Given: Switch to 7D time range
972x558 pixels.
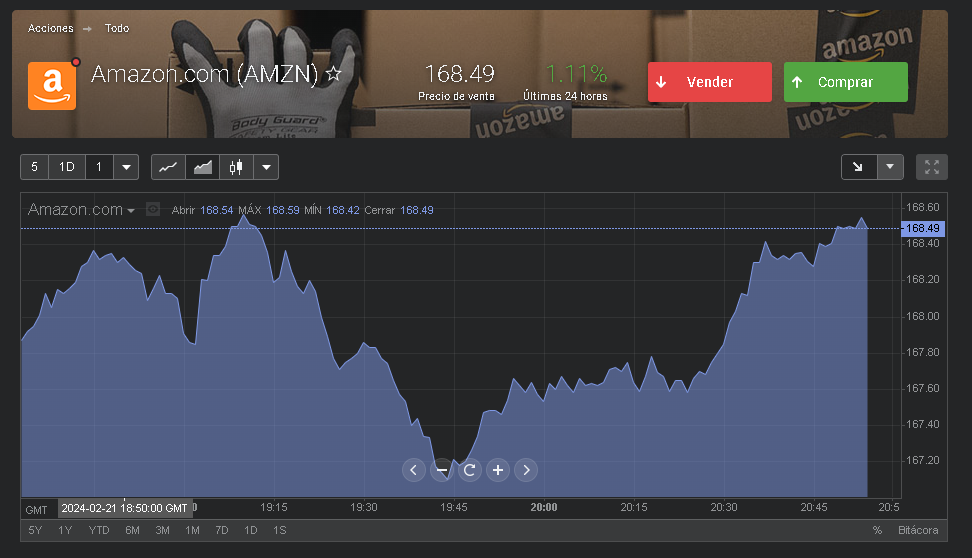Looking at the screenshot, I should click(222, 530).
